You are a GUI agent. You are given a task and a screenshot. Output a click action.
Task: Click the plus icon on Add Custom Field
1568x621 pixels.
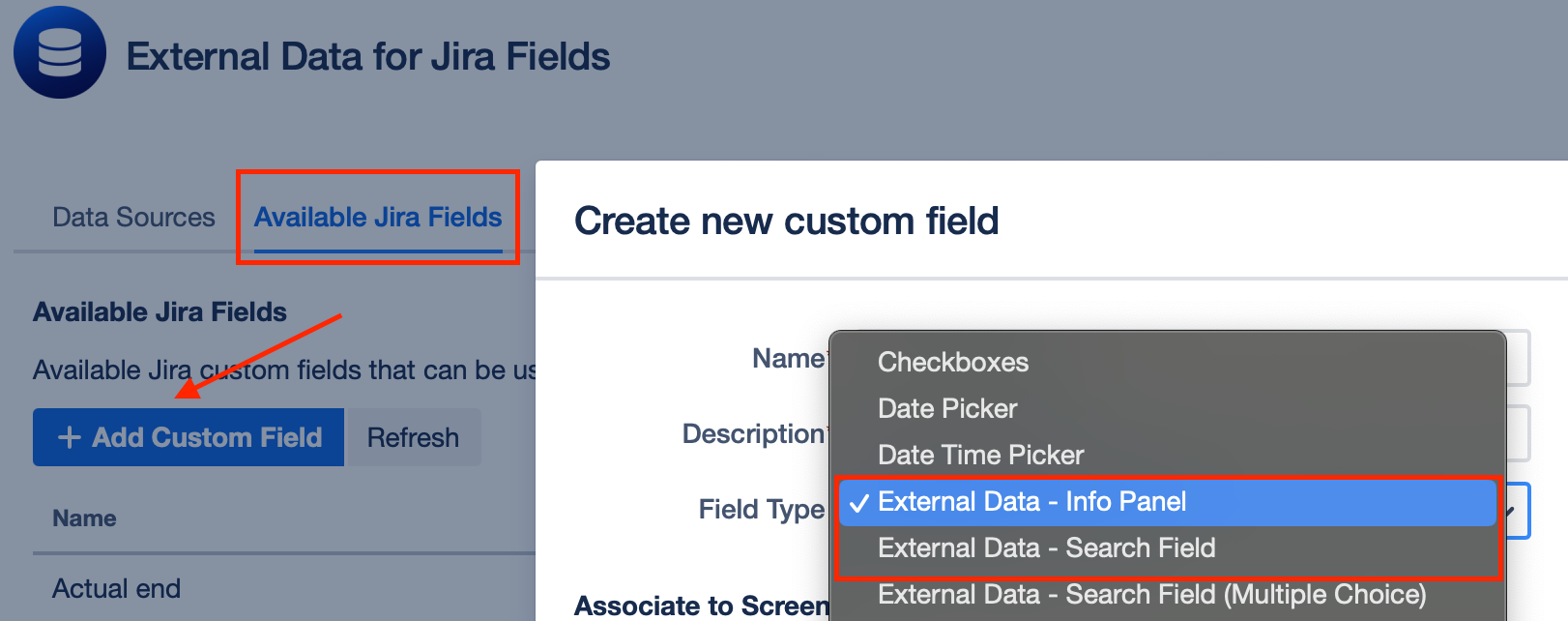point(69,437)
